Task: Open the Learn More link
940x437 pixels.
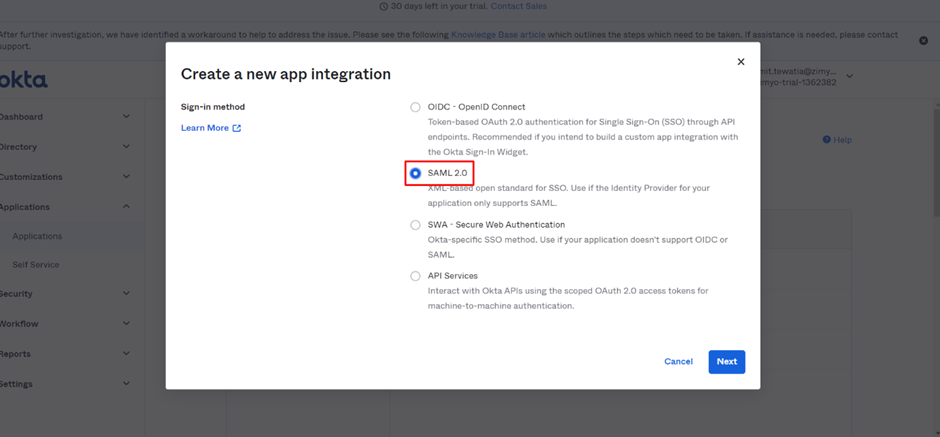Action: [x=204, y=128]
